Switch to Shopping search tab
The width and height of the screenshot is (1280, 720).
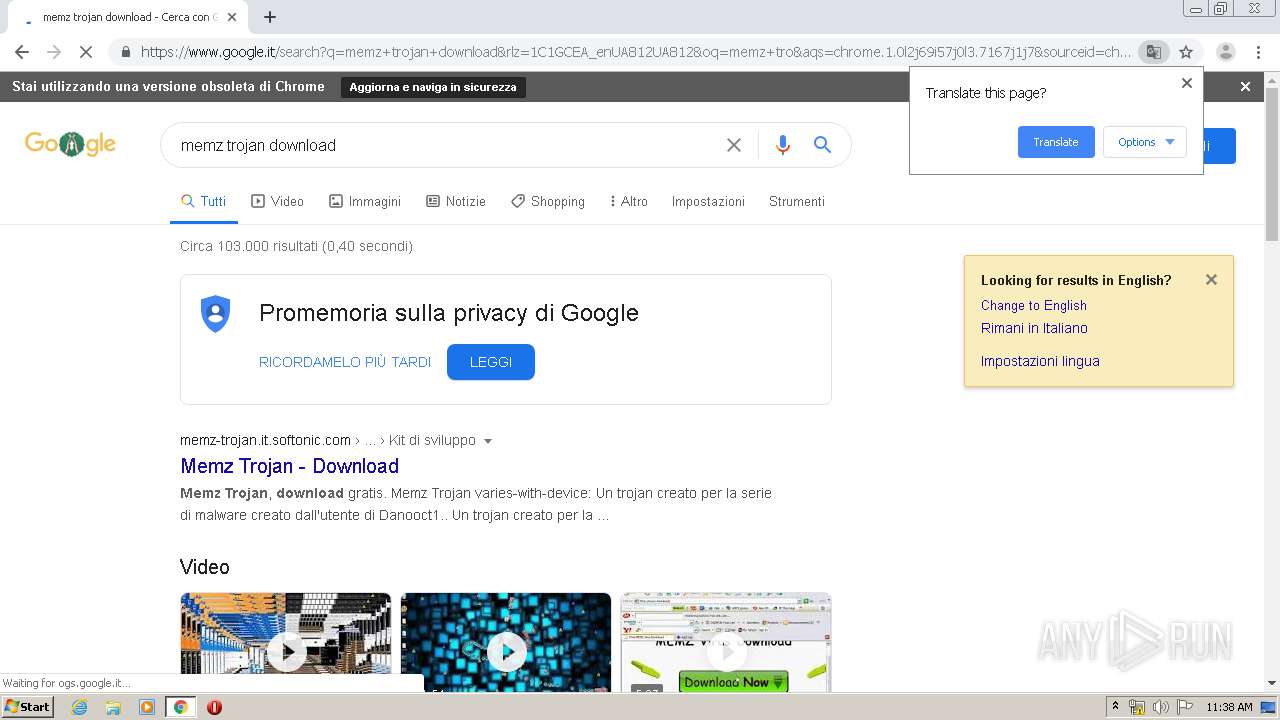pyautogui.click(x=548, y=201)
